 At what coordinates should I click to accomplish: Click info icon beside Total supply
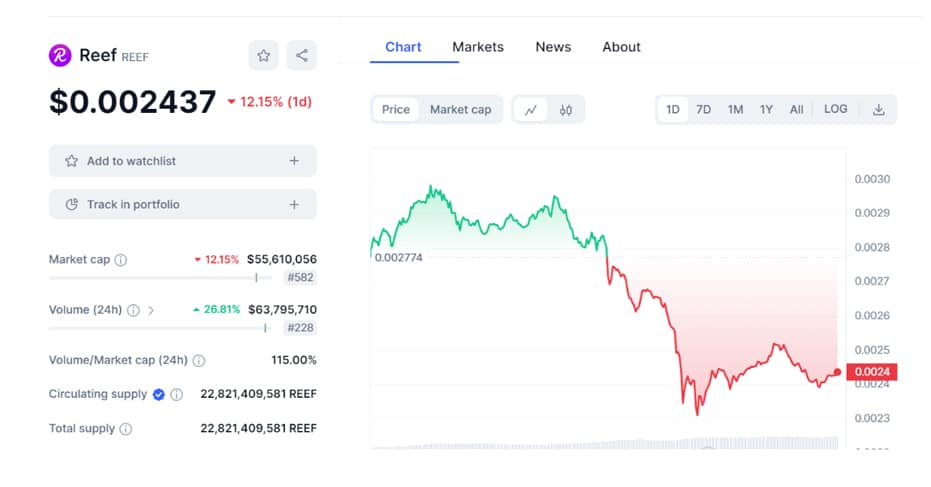126,429
